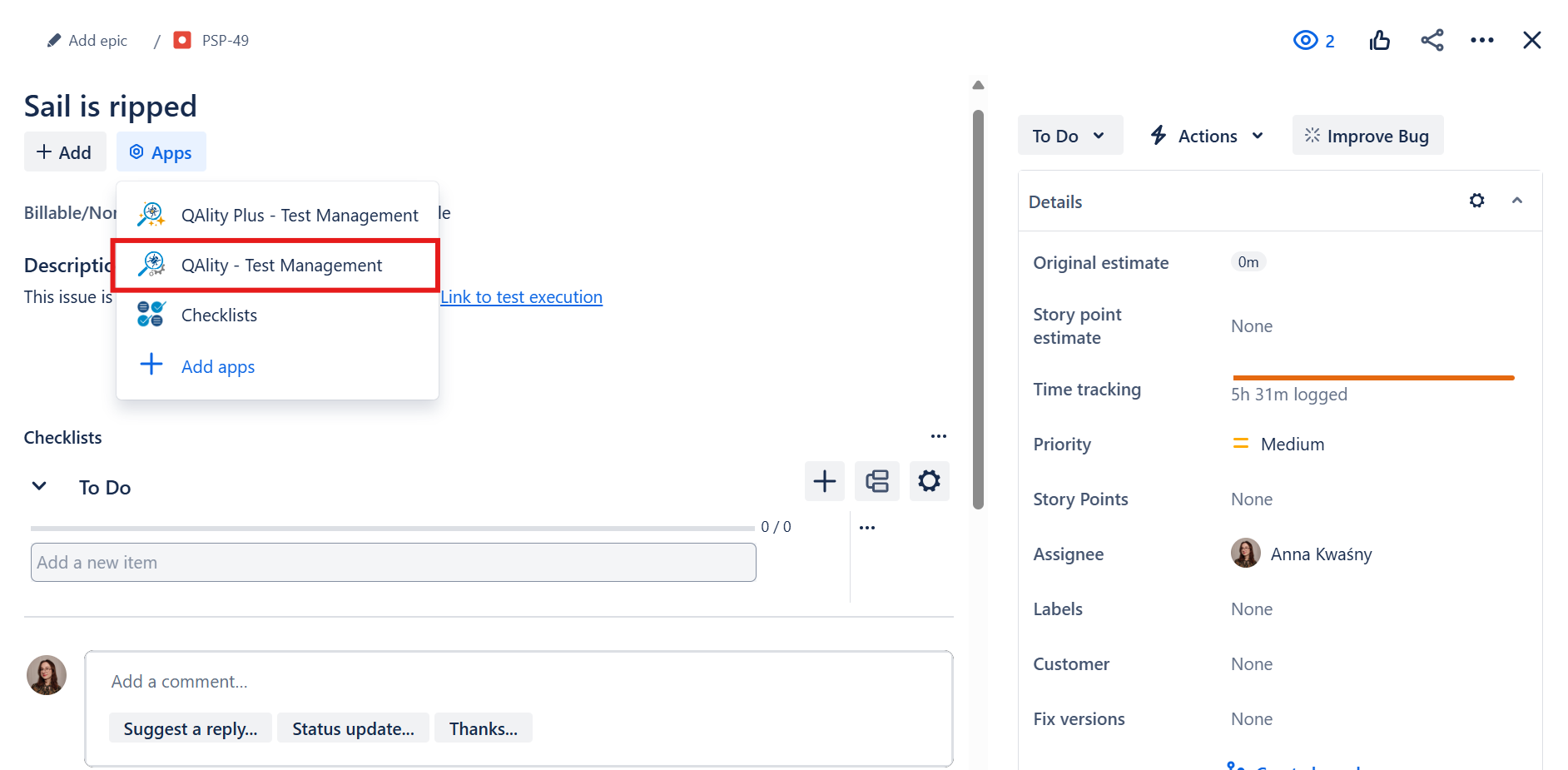1568x770 pixels.
Task: Edit the Sail is ripped title
Action: pos(111,106)
